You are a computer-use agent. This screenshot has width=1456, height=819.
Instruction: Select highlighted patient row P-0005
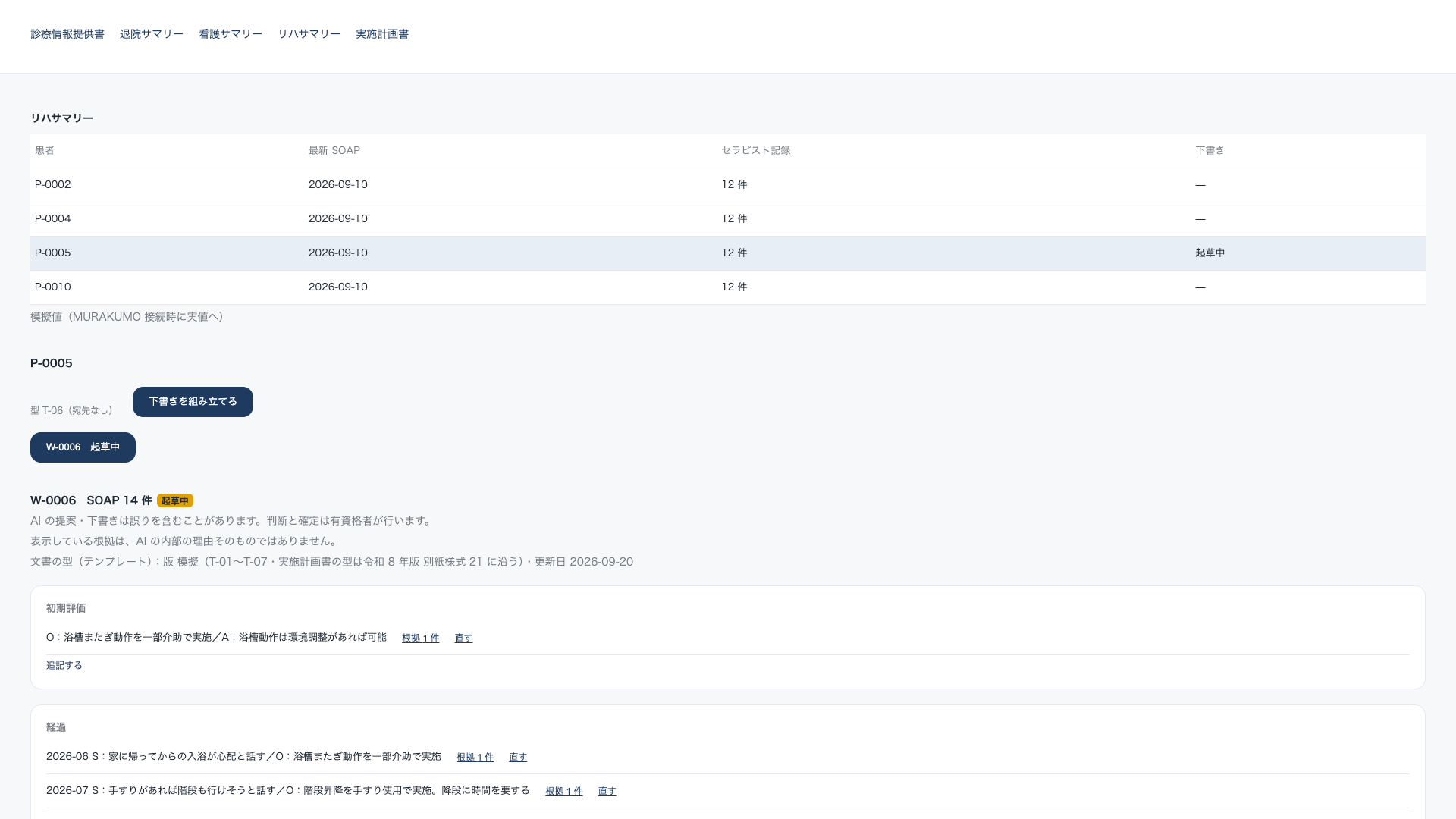pos(728,253)
